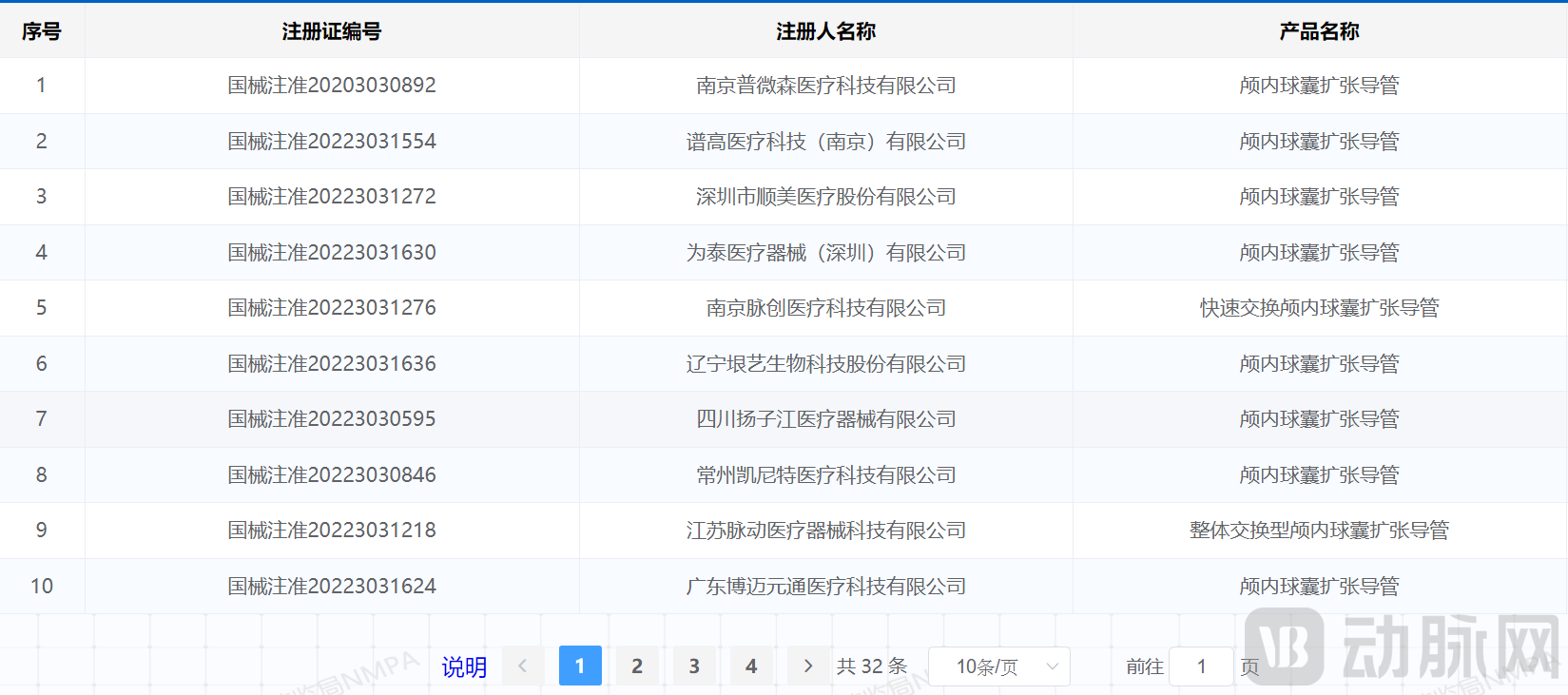The image size is (1568, 695).
Task: Click the next page arrow in pagination
Action: tap(808, 666)
